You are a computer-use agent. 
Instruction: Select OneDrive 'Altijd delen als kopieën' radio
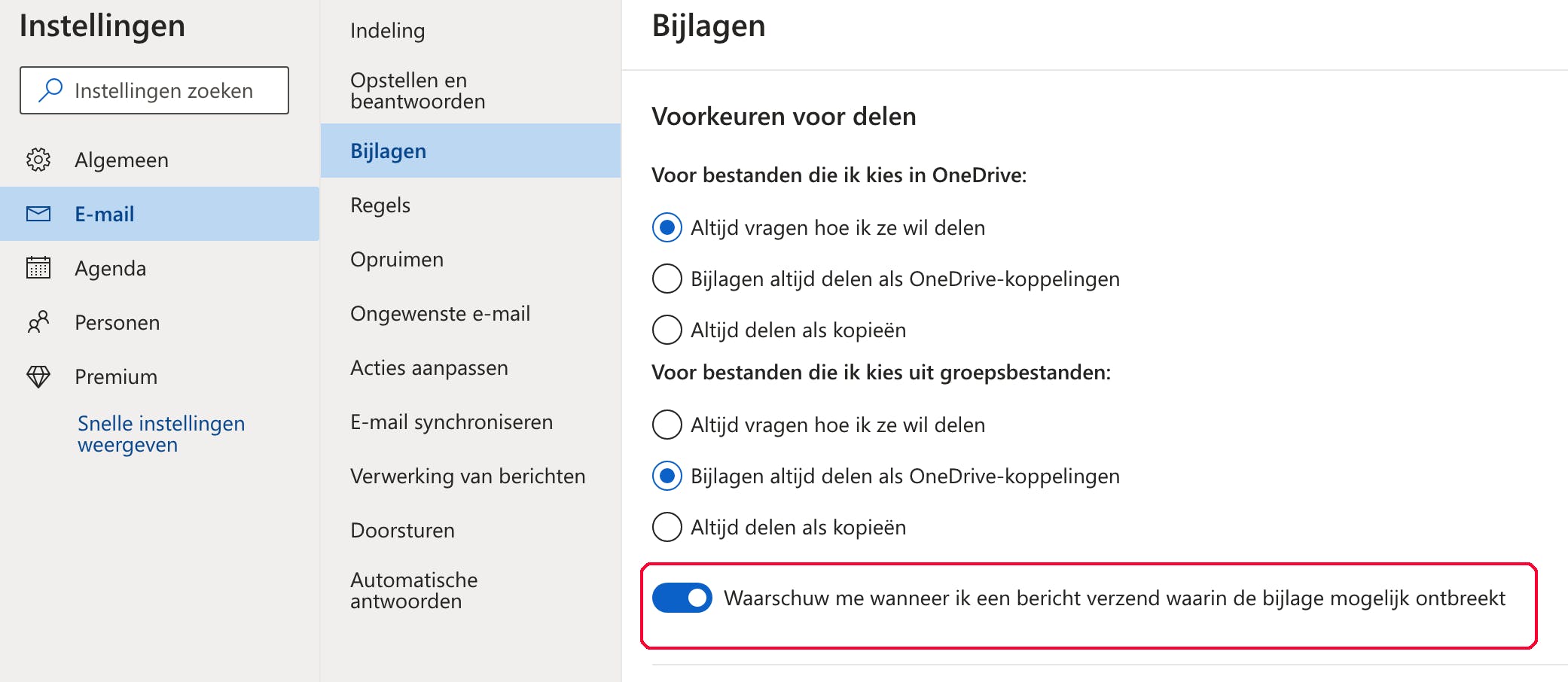coord(667,330)
